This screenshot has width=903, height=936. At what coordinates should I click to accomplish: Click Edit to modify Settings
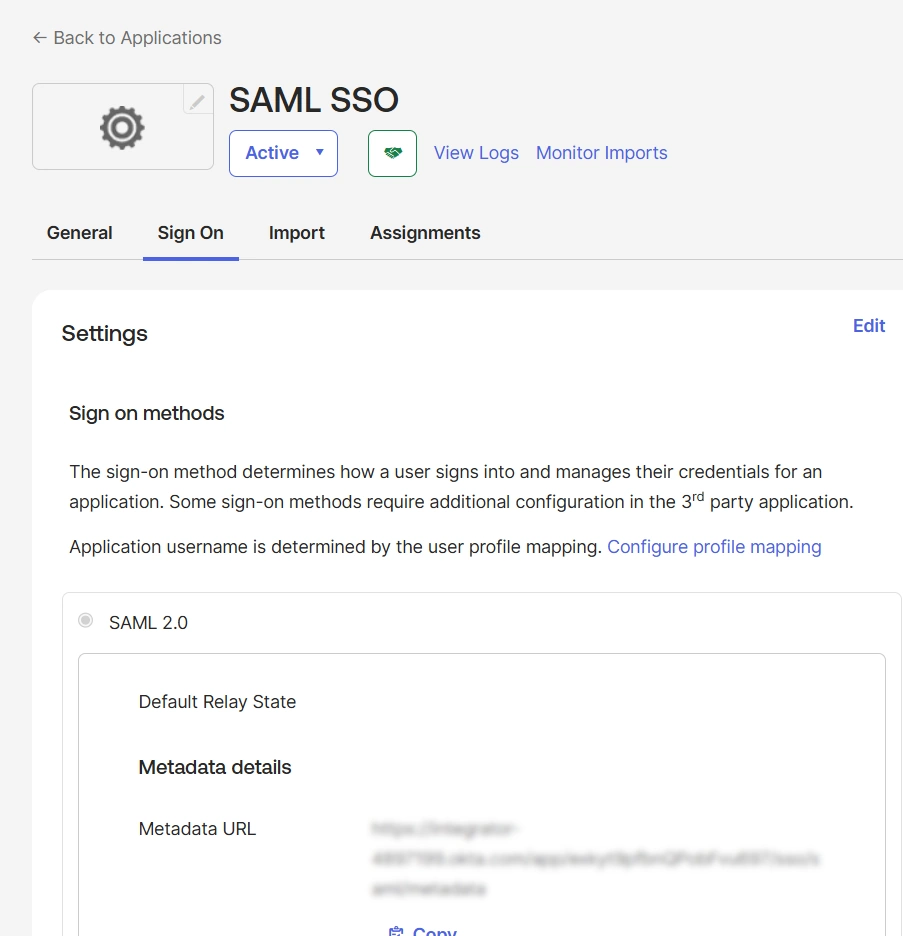click(x=868, y=325)
